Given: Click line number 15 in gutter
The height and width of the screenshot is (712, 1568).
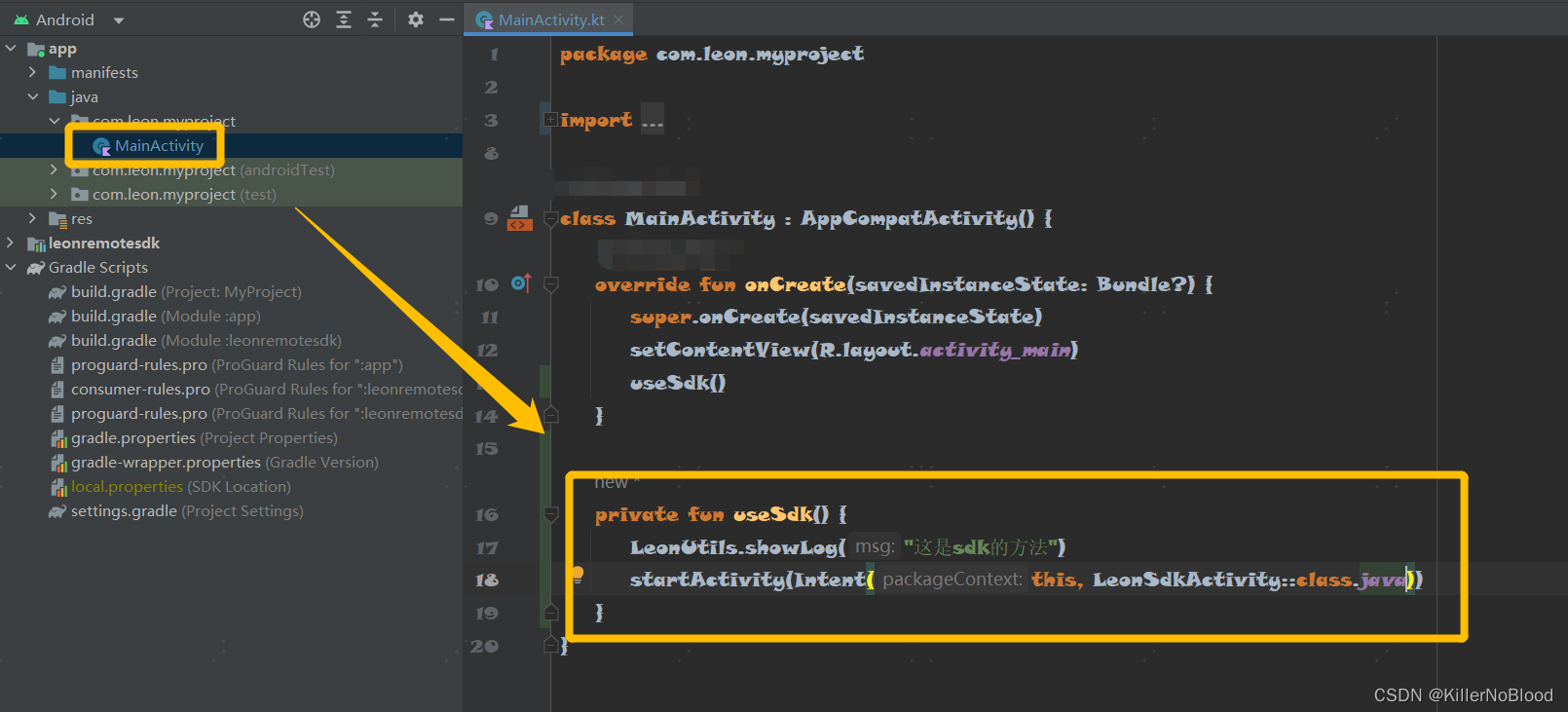Looking at the screenshot, I should tap(486, 448).
